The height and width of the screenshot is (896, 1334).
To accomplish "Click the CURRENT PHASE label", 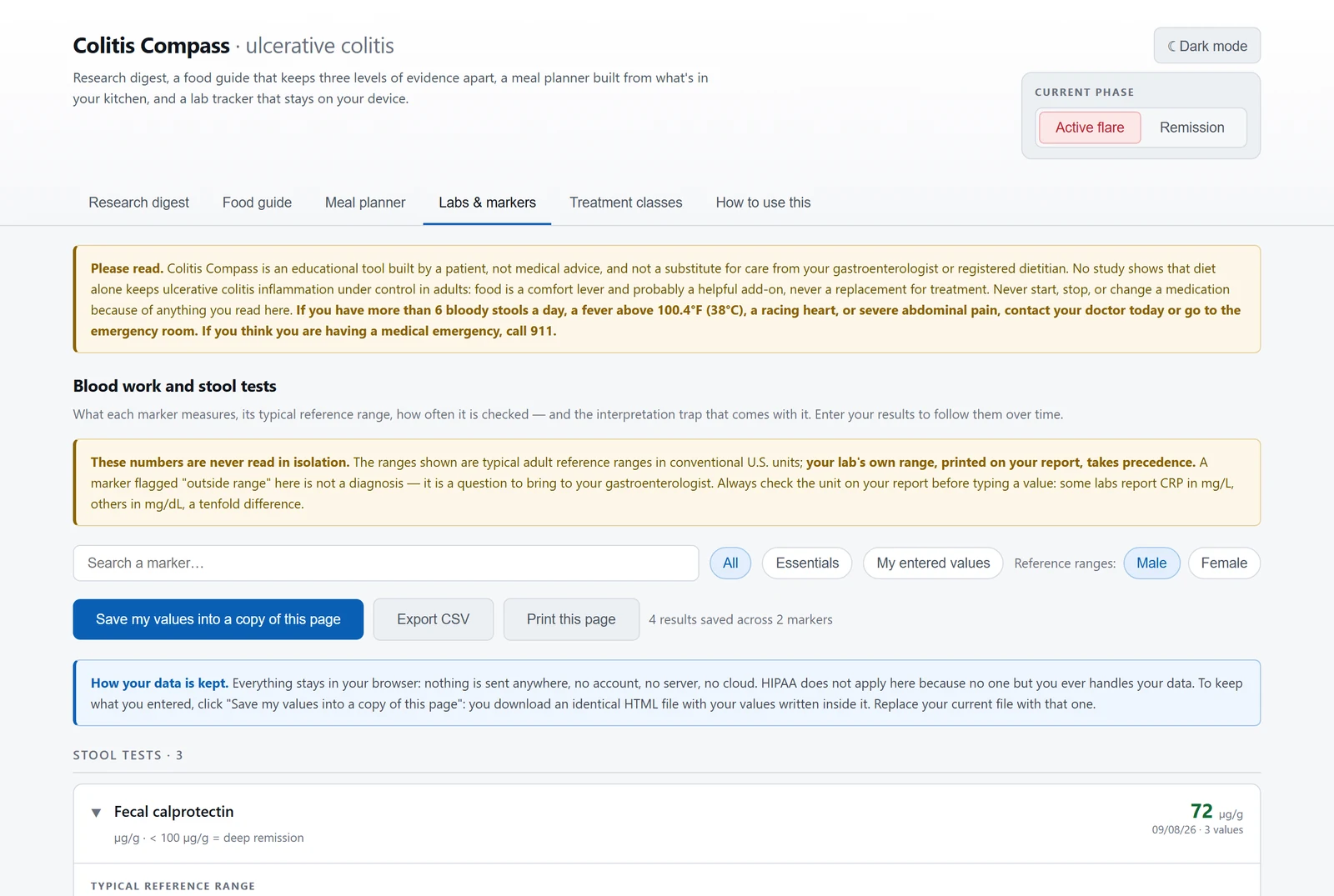I will point(1084,93).
